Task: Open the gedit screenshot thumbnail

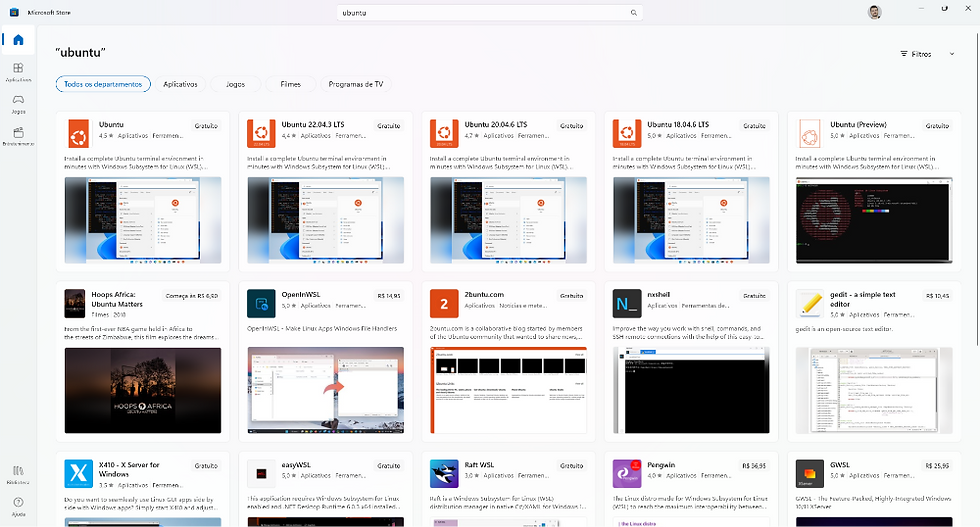Action: click(x=874, y=390)
